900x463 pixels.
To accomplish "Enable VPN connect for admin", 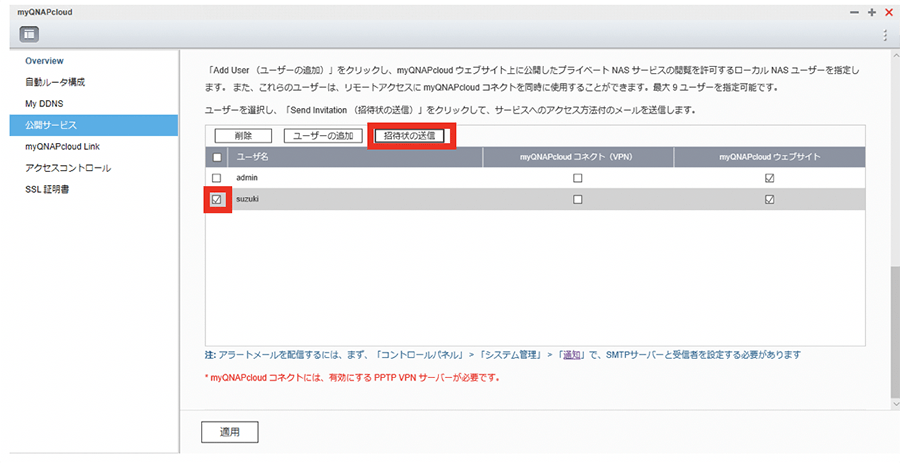I will [577, 178].
